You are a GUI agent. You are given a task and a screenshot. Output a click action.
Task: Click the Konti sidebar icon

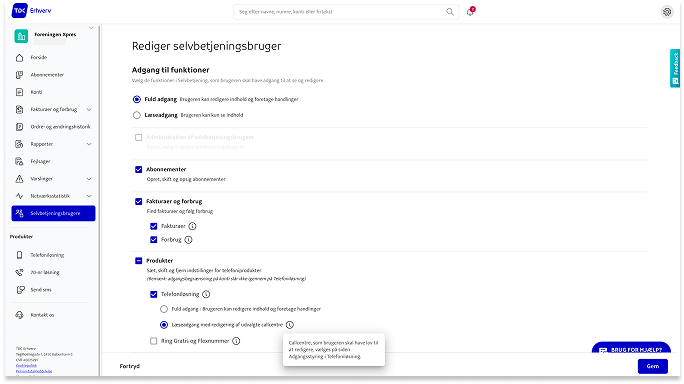point(19,92)
